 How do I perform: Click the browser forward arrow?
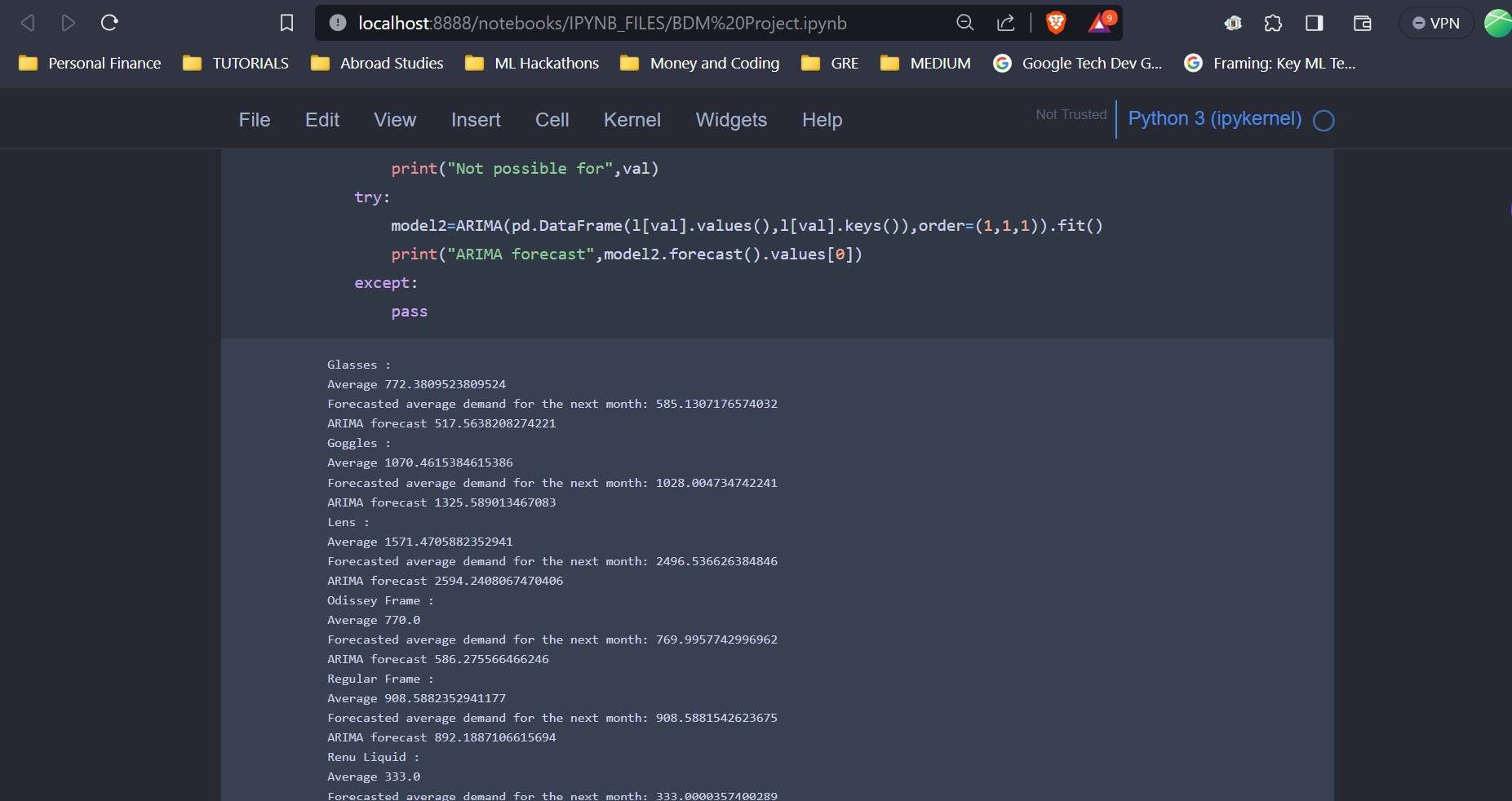coord(69,23)
